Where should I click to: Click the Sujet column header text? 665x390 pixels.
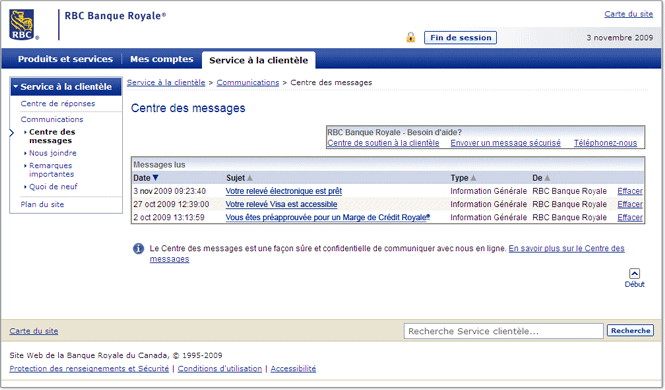click(235, 178)
